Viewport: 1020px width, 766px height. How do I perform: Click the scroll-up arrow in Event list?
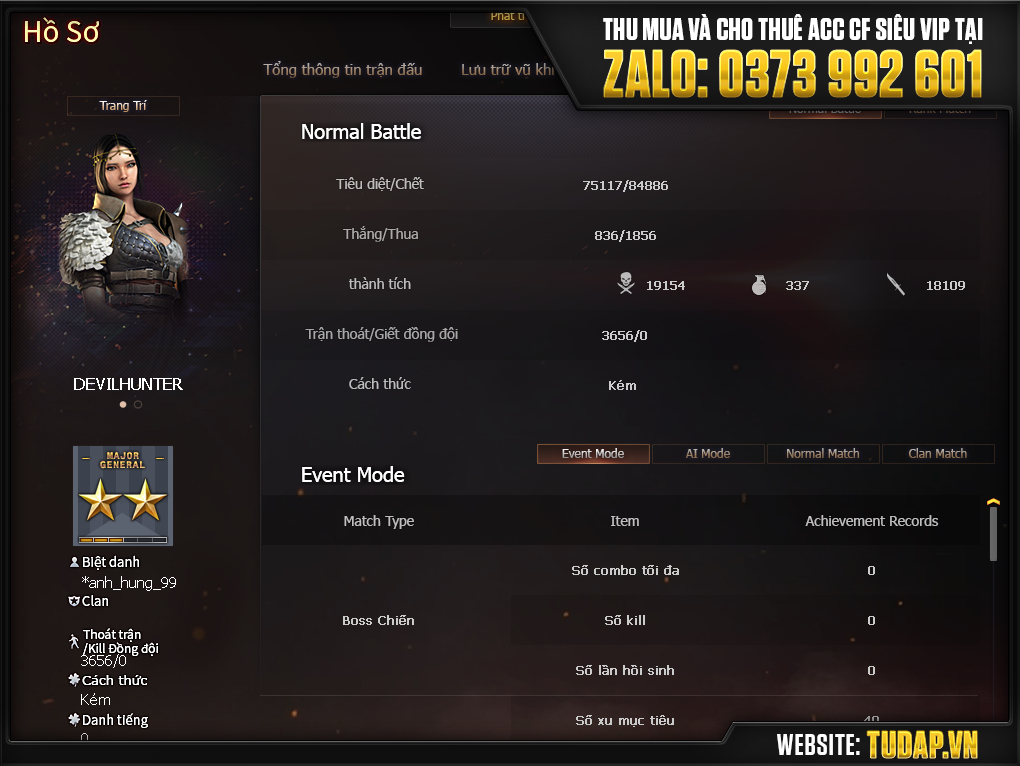993,502
